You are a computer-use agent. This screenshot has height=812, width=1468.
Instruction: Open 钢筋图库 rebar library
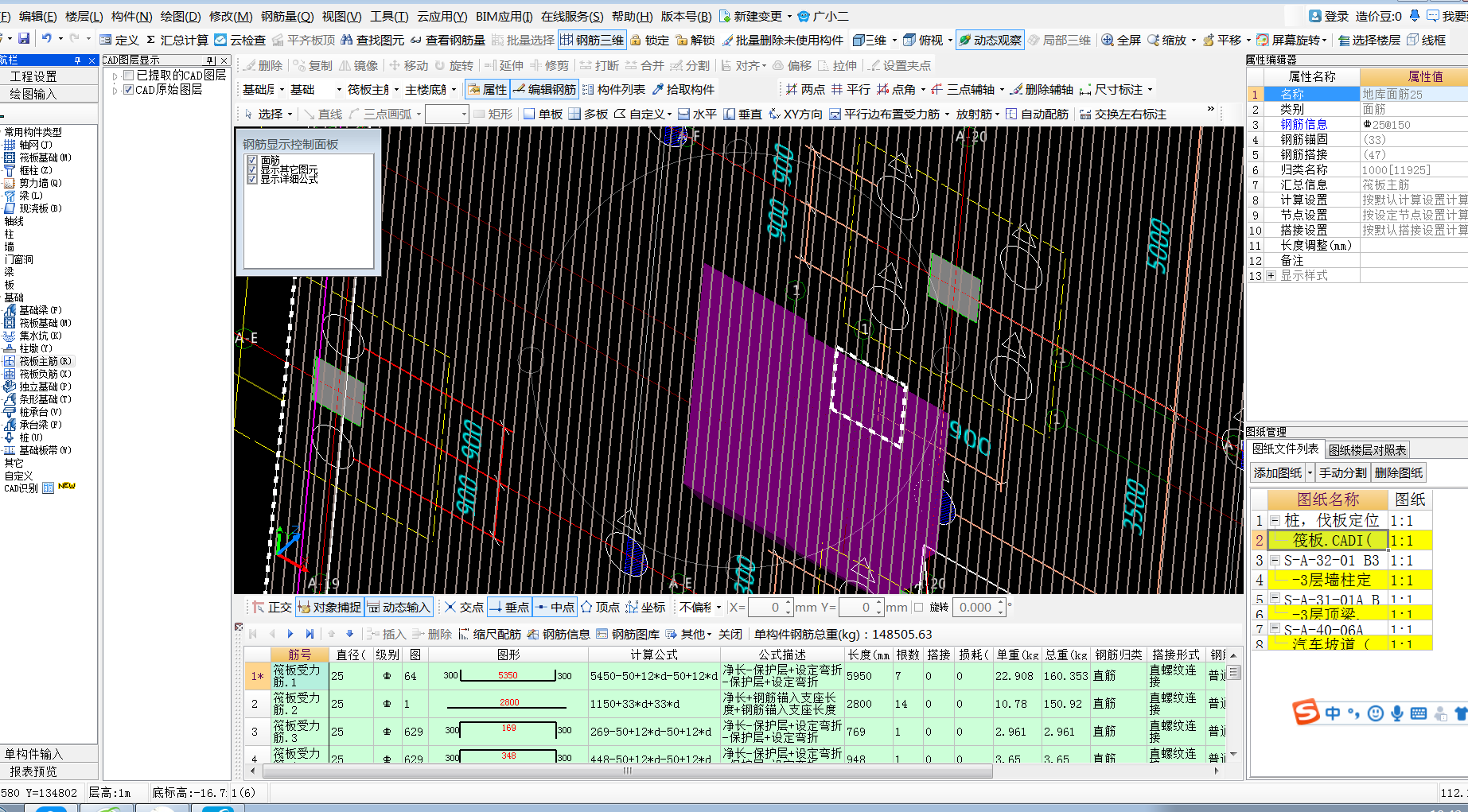(x=628, y=634)
